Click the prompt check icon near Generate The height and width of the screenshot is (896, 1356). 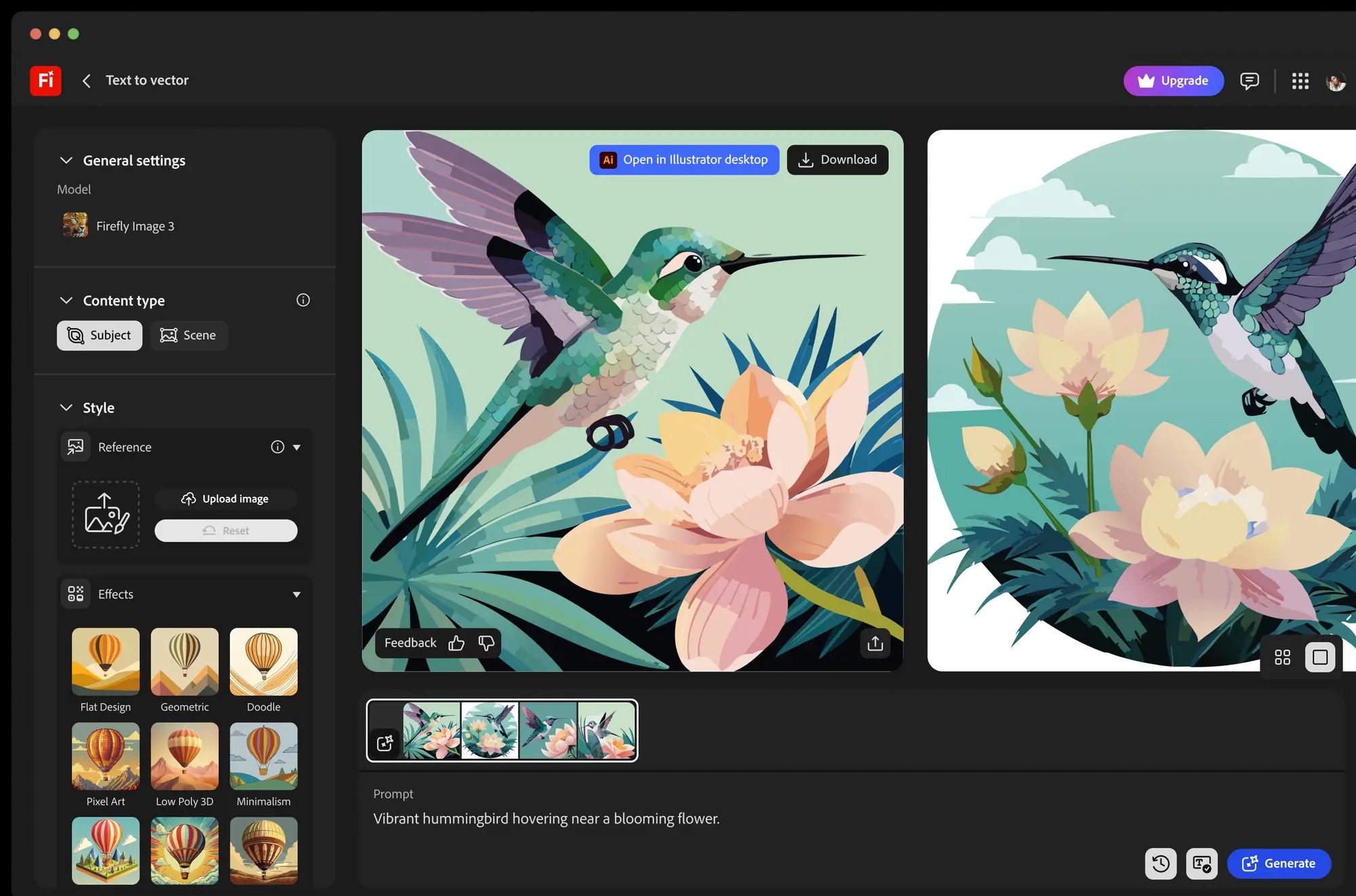coord(1201,863)
